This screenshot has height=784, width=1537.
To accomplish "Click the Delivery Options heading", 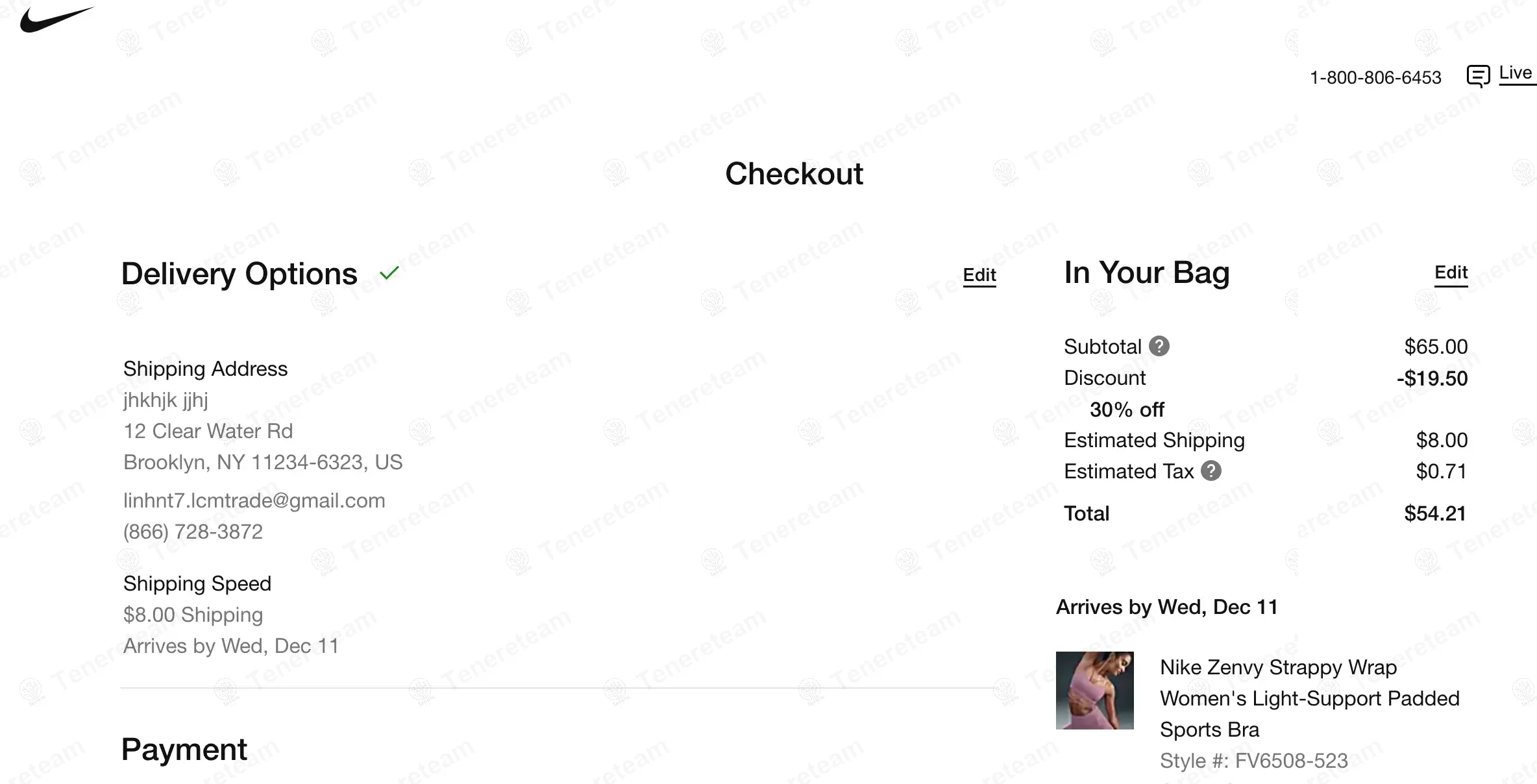I will 239,274.
